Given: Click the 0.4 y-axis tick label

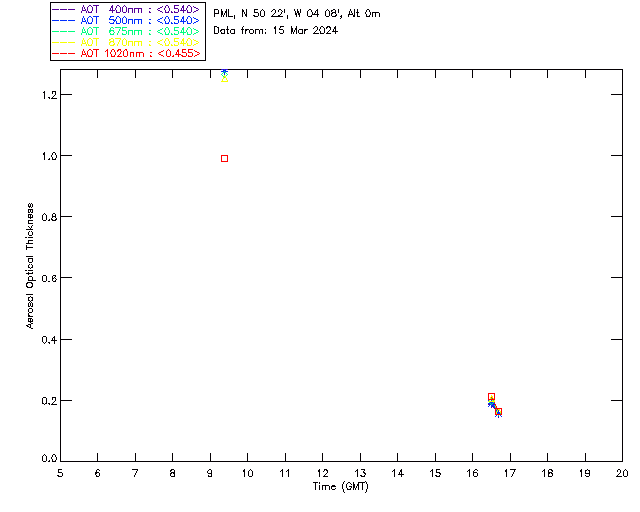Looking at the screenshot, I should [49, 340].
